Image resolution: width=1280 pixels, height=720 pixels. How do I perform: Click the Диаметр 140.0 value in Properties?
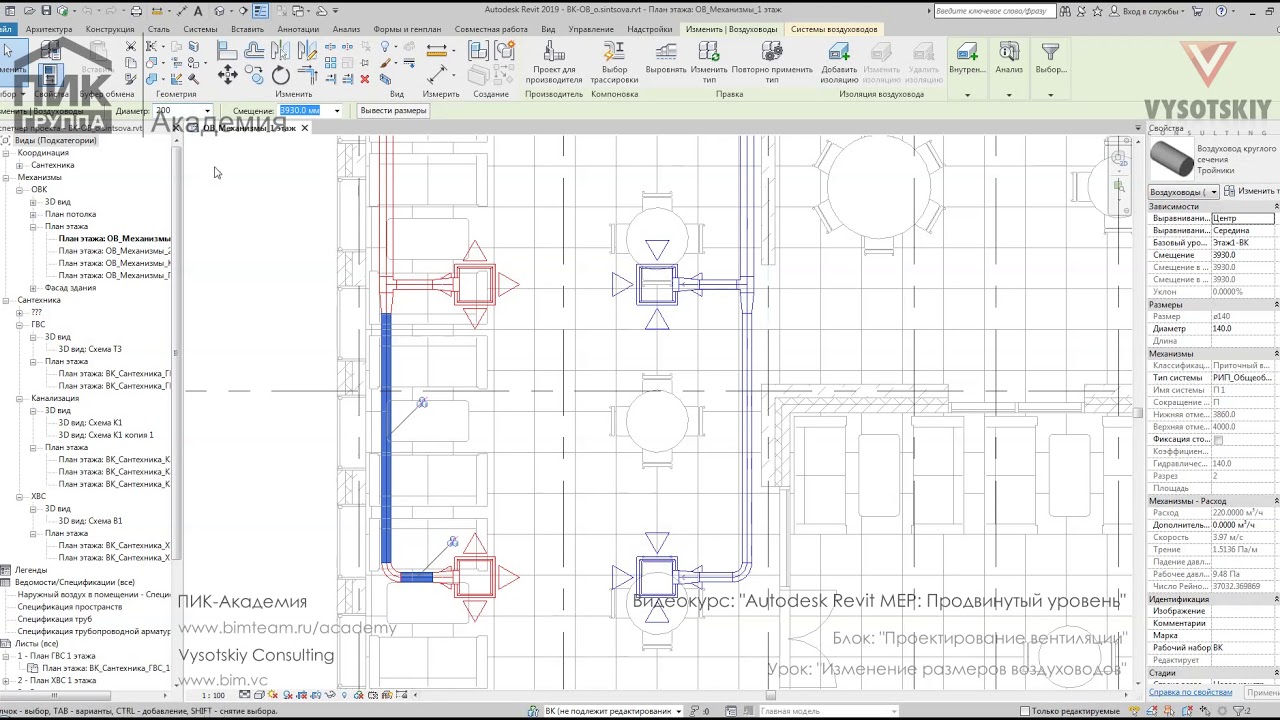coord(1244,329)
